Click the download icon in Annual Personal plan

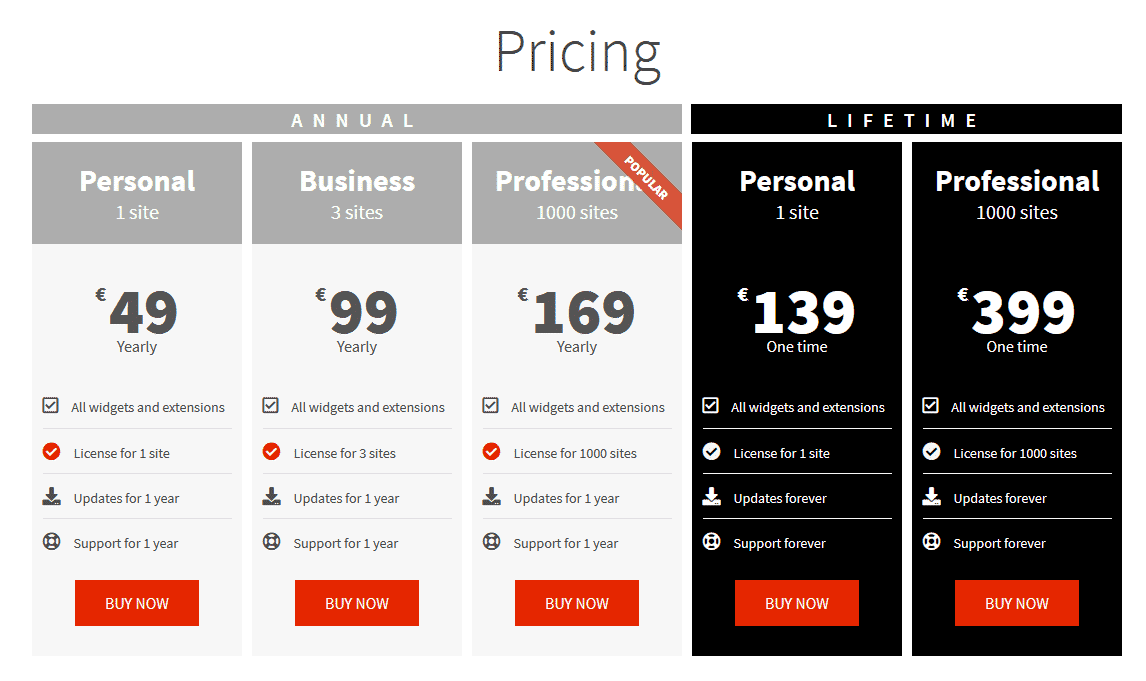[51, 497]
